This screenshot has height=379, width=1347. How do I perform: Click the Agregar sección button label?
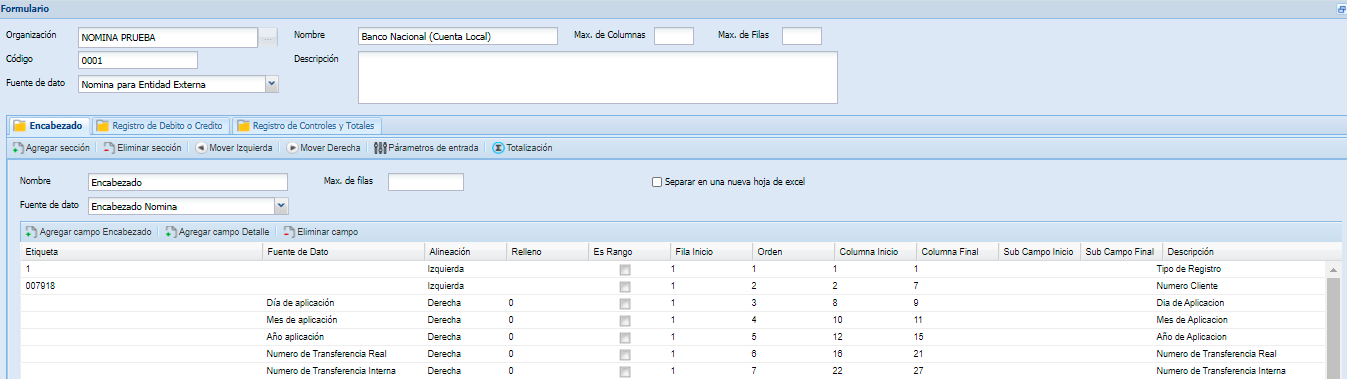pyautogui.click(x=58, y=148)
